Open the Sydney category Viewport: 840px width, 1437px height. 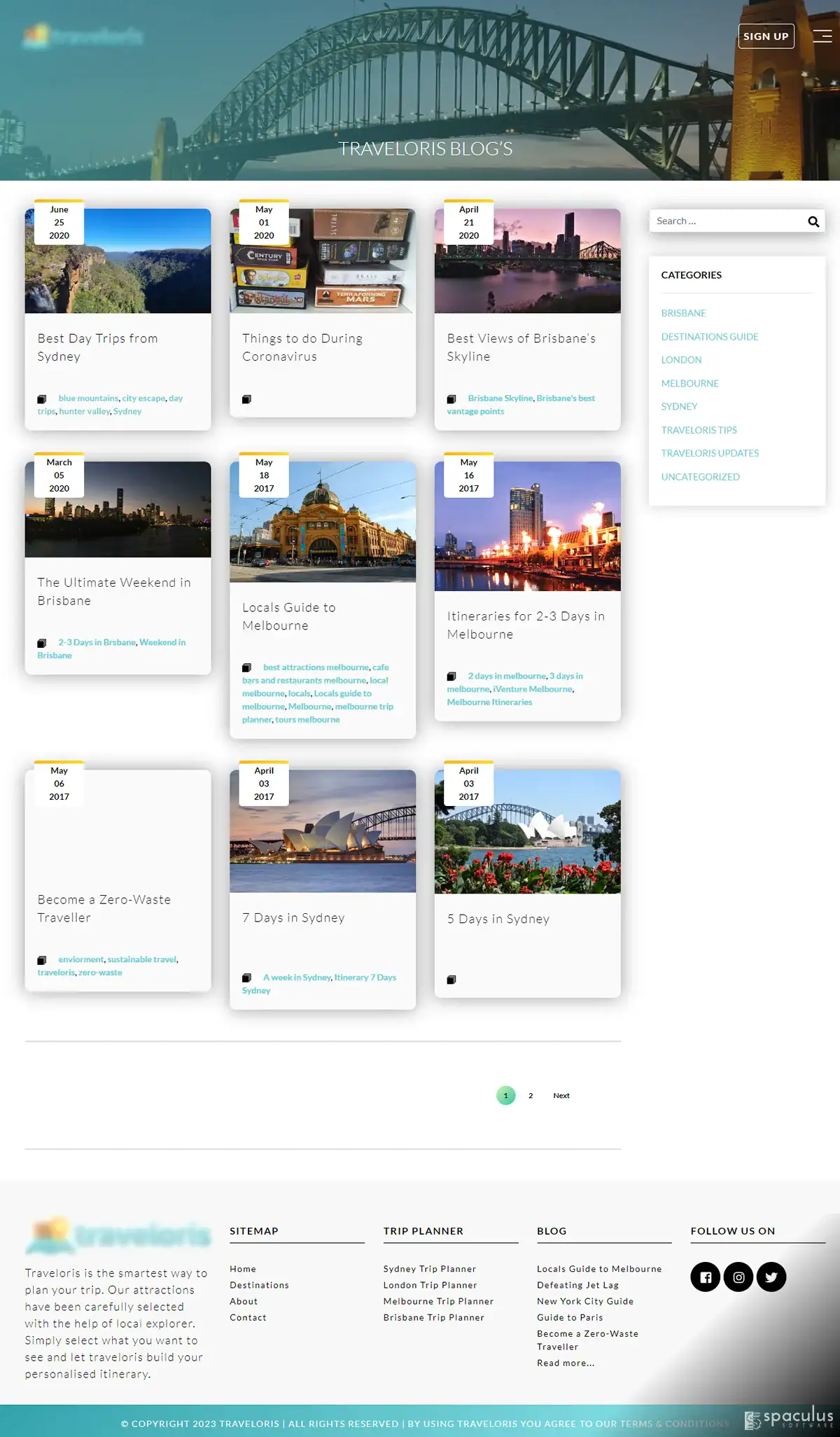pos(679,407)
